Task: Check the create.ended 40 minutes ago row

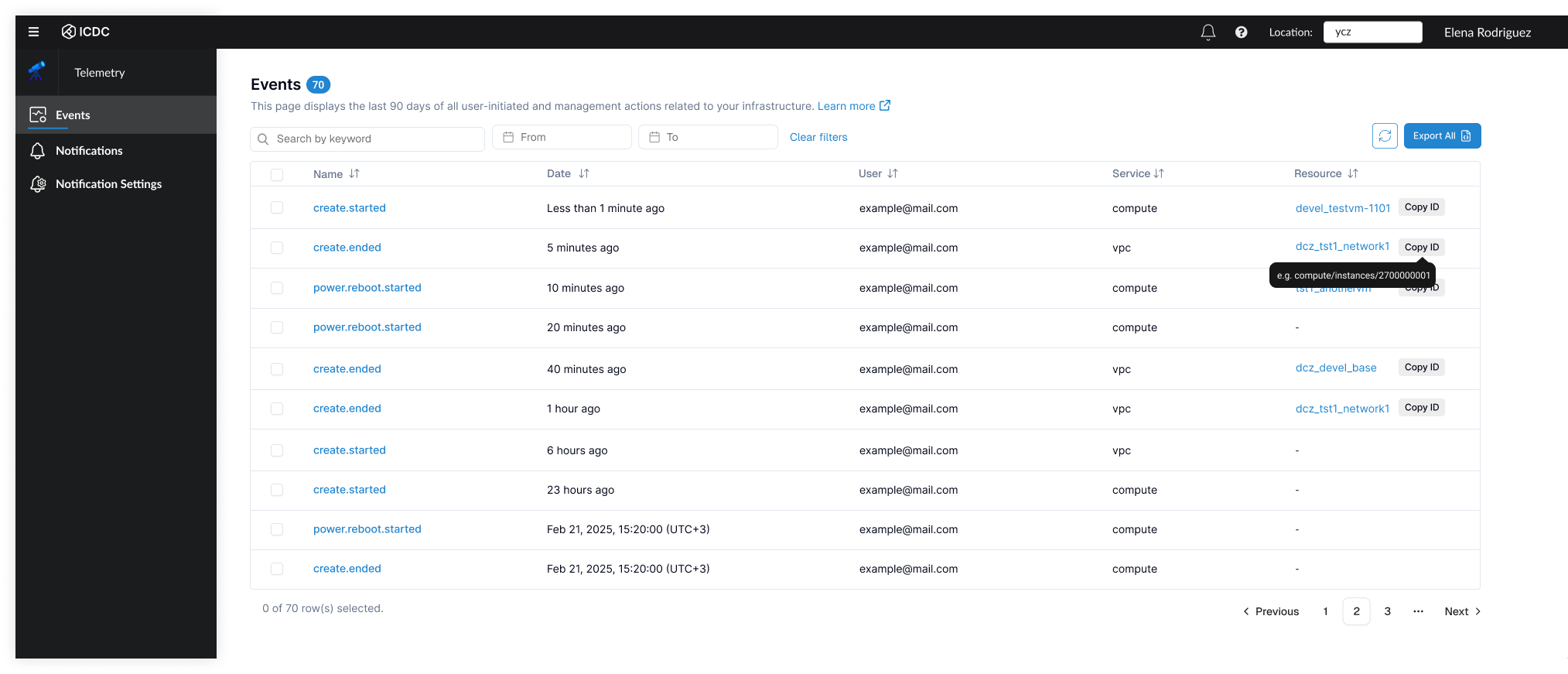Action: pos(277,369)
